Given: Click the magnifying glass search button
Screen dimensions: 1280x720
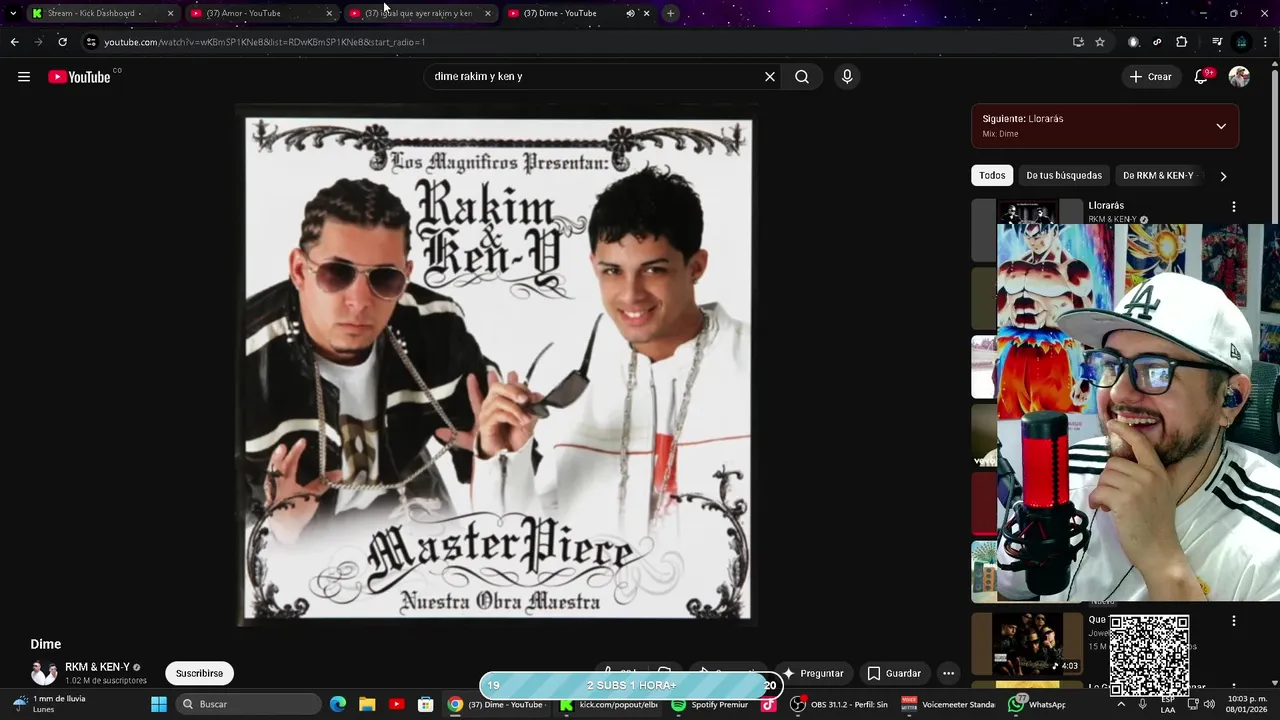Looking at the screenshot, I should point(802,77).
